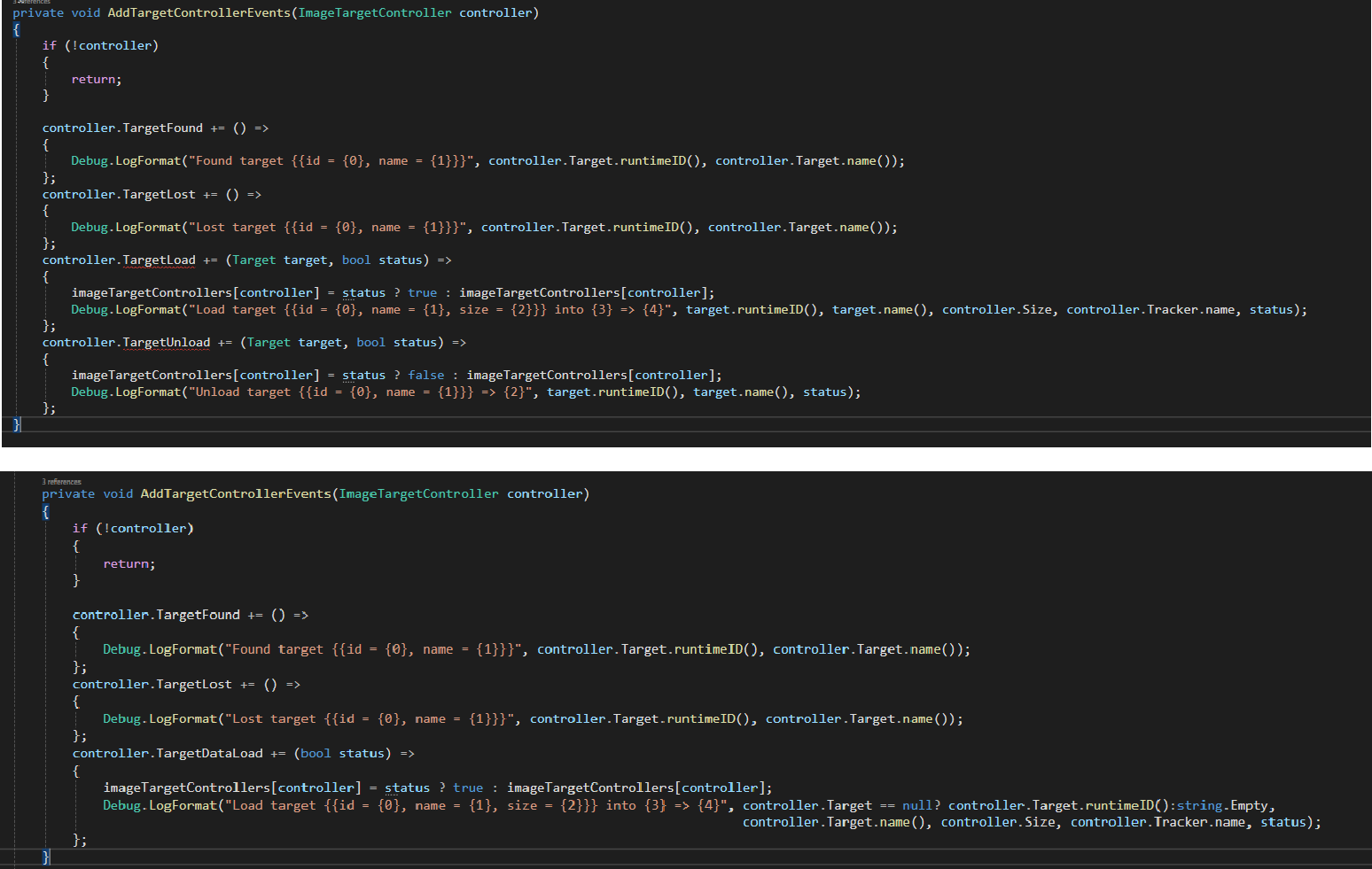Click the squiggly-underlined TargetUnload event name

point(166,343)
